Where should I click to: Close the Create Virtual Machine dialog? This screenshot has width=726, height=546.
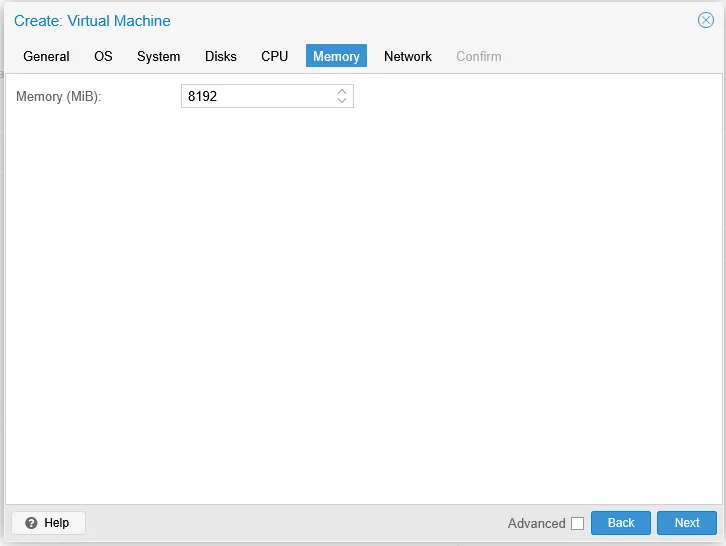coord(705,20)
